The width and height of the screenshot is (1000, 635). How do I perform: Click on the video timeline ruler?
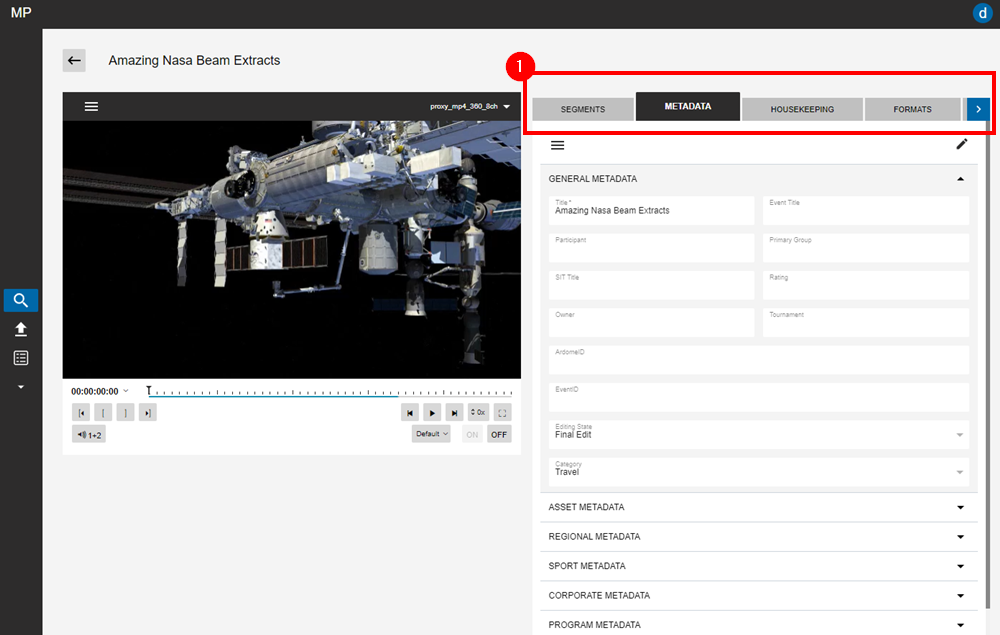tap(330, 392)
